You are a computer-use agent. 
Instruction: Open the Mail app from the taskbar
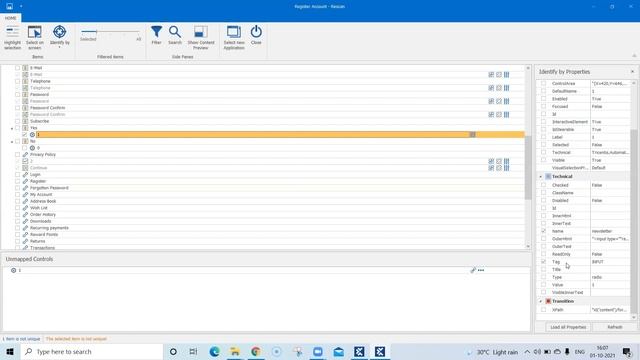(338, 351)
